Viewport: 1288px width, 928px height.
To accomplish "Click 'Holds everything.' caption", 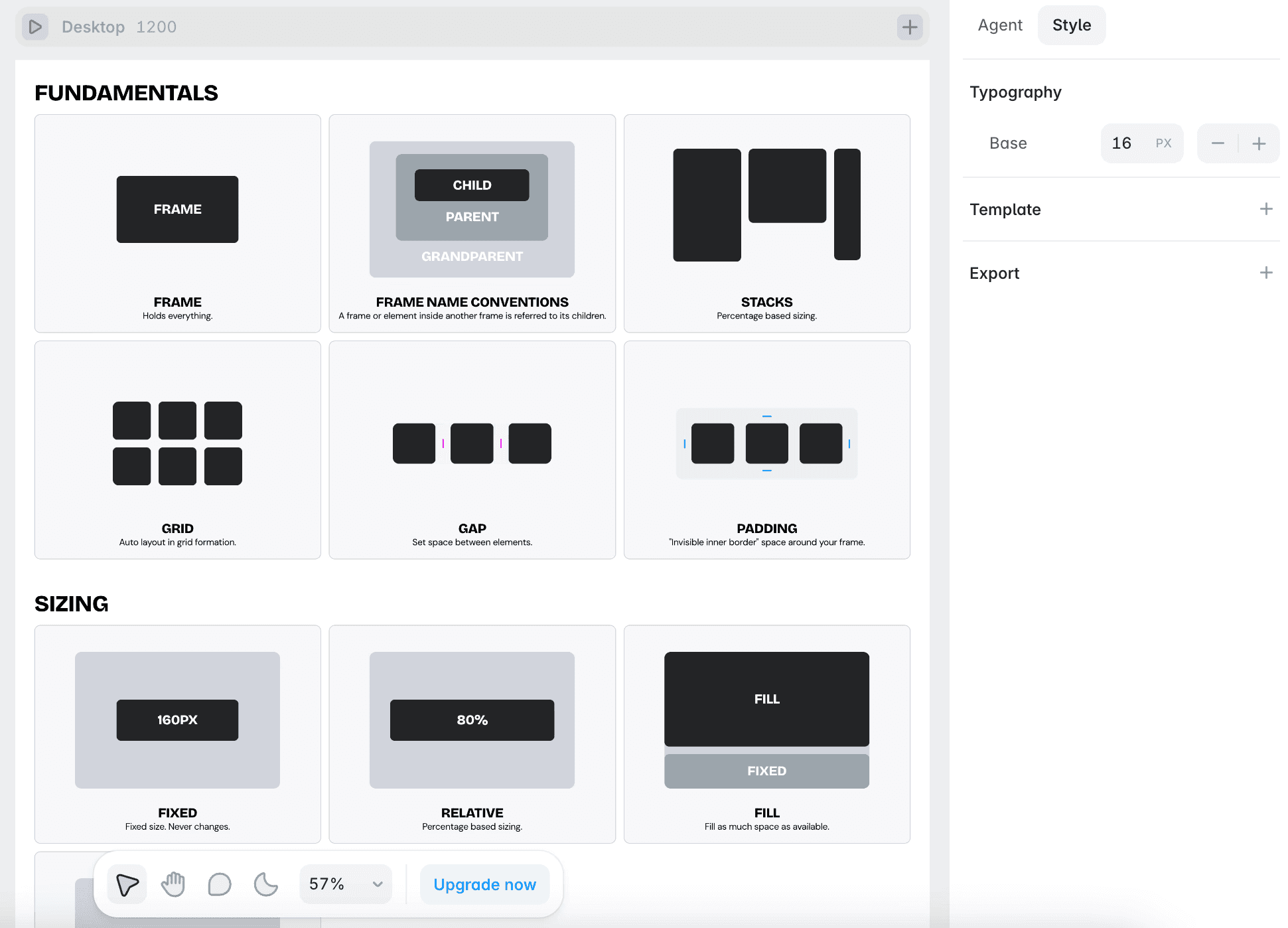I will [x=177, y=316].
